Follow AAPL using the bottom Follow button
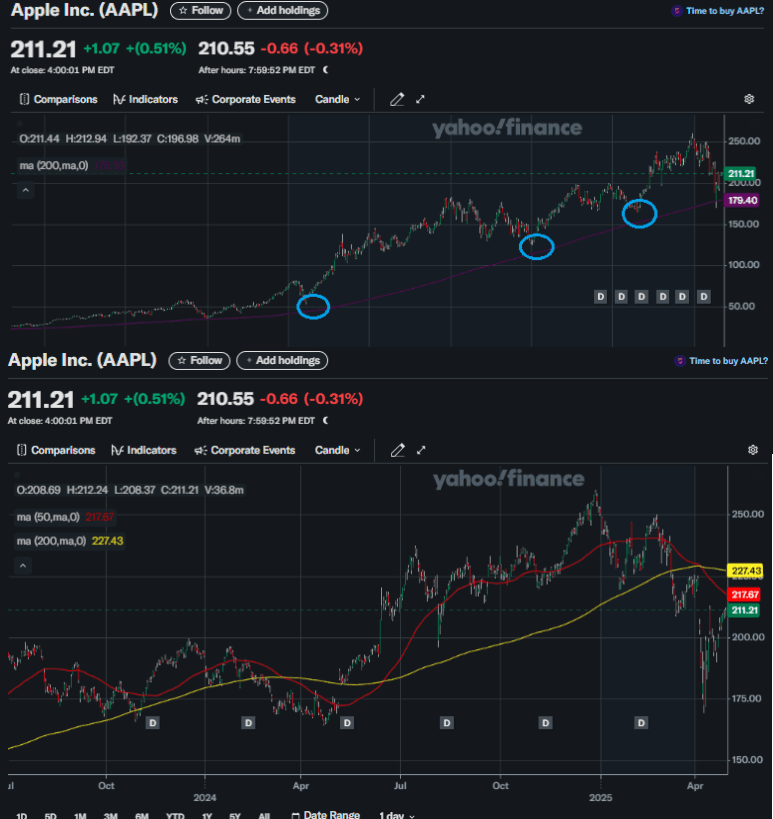 [x=200, y=360]
